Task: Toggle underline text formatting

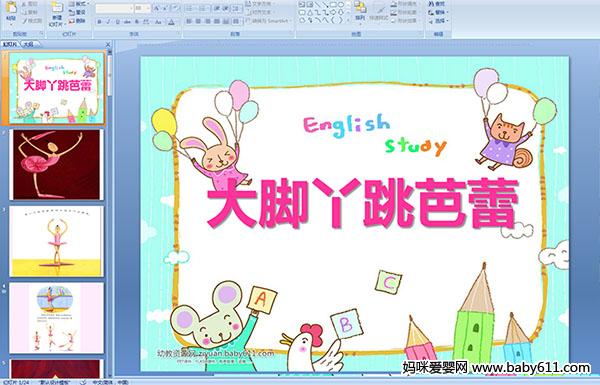Action: pyautogui.click(x=117, y=22)
